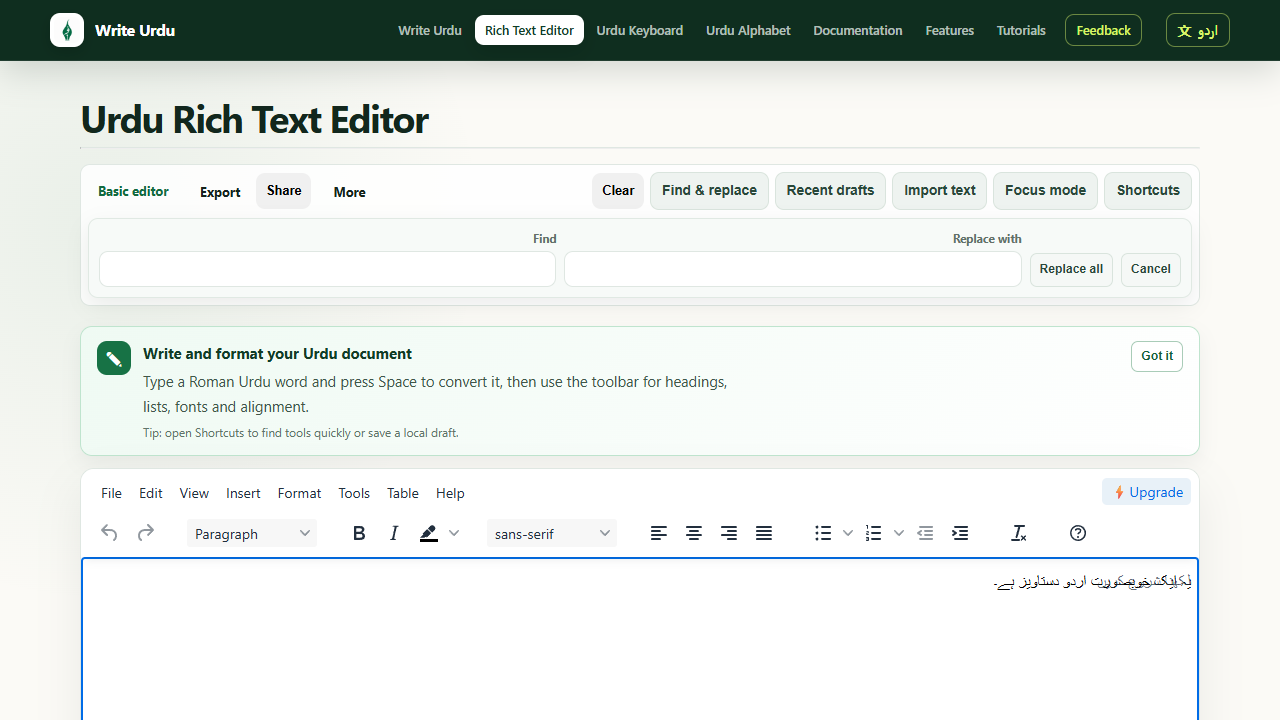Go to the Urdu Keyboard page
Screen dimensions: 1280x720
point(640,30)
